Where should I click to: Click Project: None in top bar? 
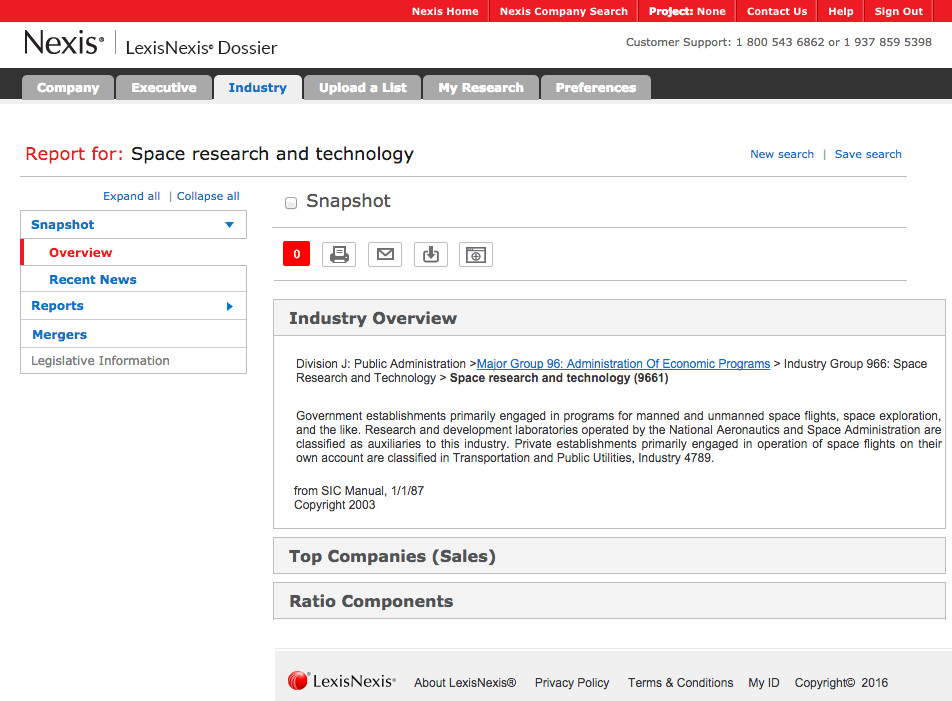click(x=687, y=11)
